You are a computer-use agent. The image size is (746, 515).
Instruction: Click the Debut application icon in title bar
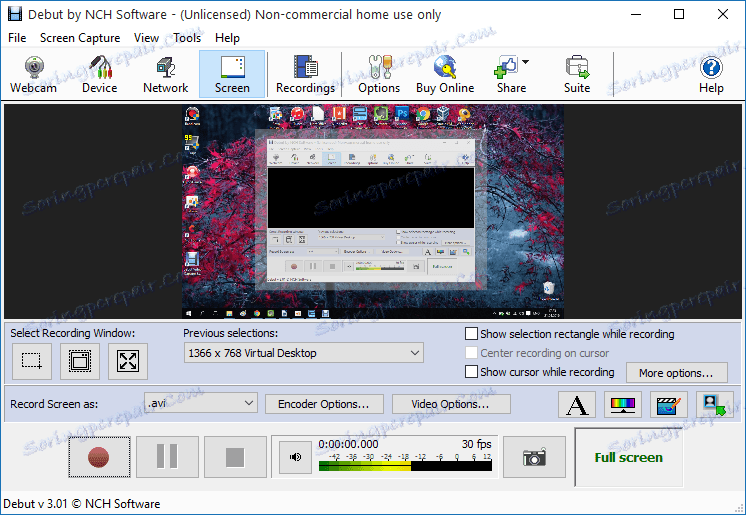click(15, 14)
